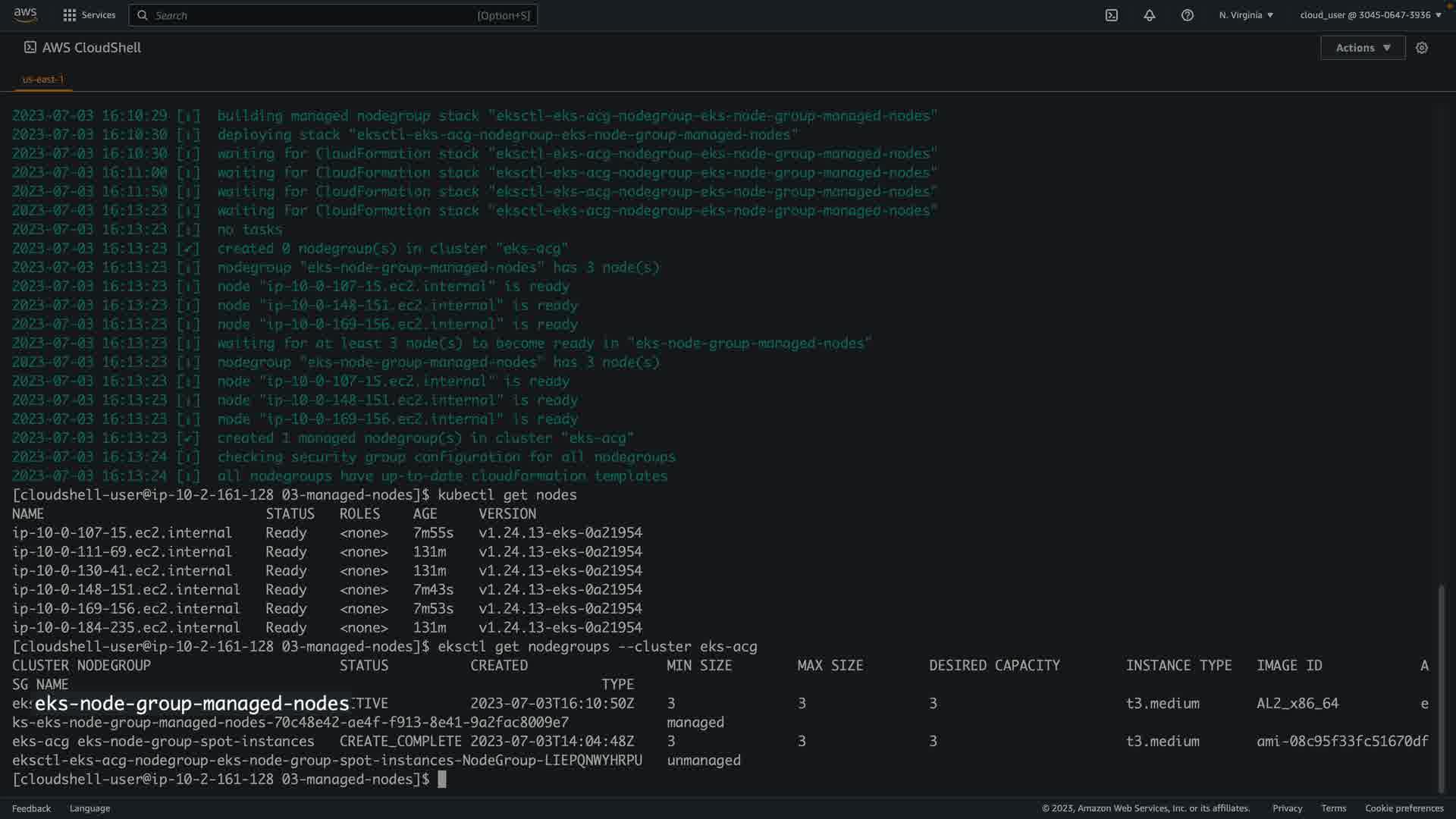
Task: Click the magnifier icon in search bar
Action: pyautogui.click(x=143, y=15)
